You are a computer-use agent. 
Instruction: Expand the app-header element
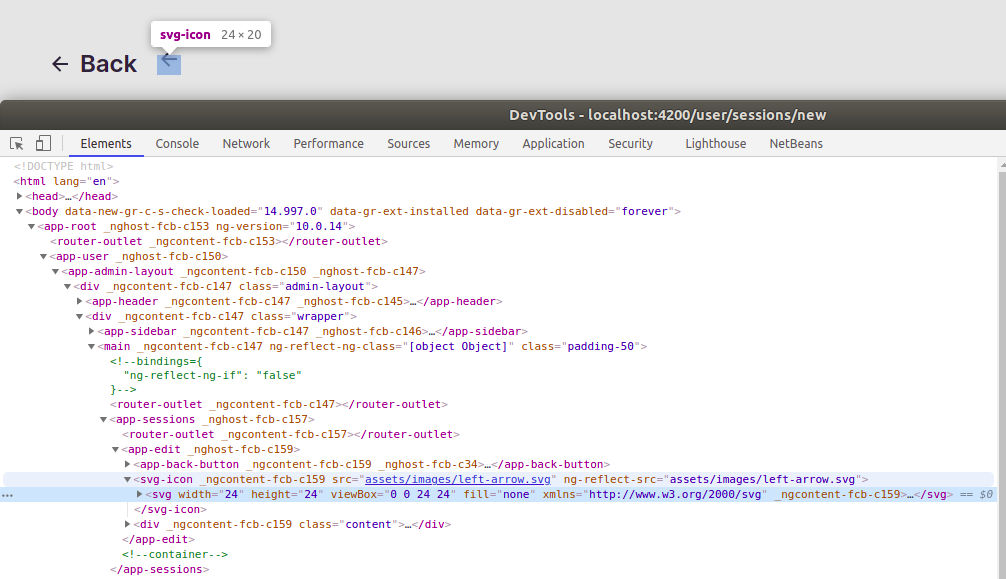[x=81, y=301]
